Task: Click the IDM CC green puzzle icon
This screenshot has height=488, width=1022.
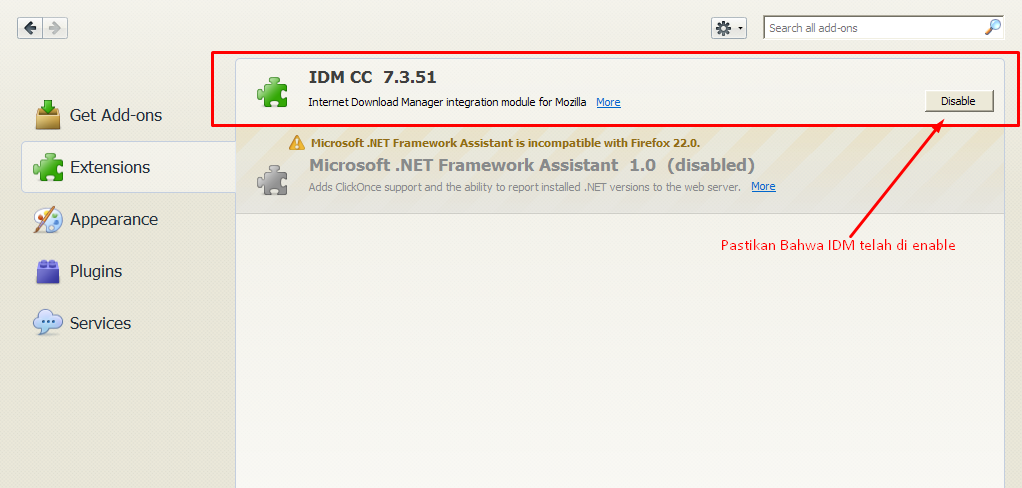Action: coord(272,92)
